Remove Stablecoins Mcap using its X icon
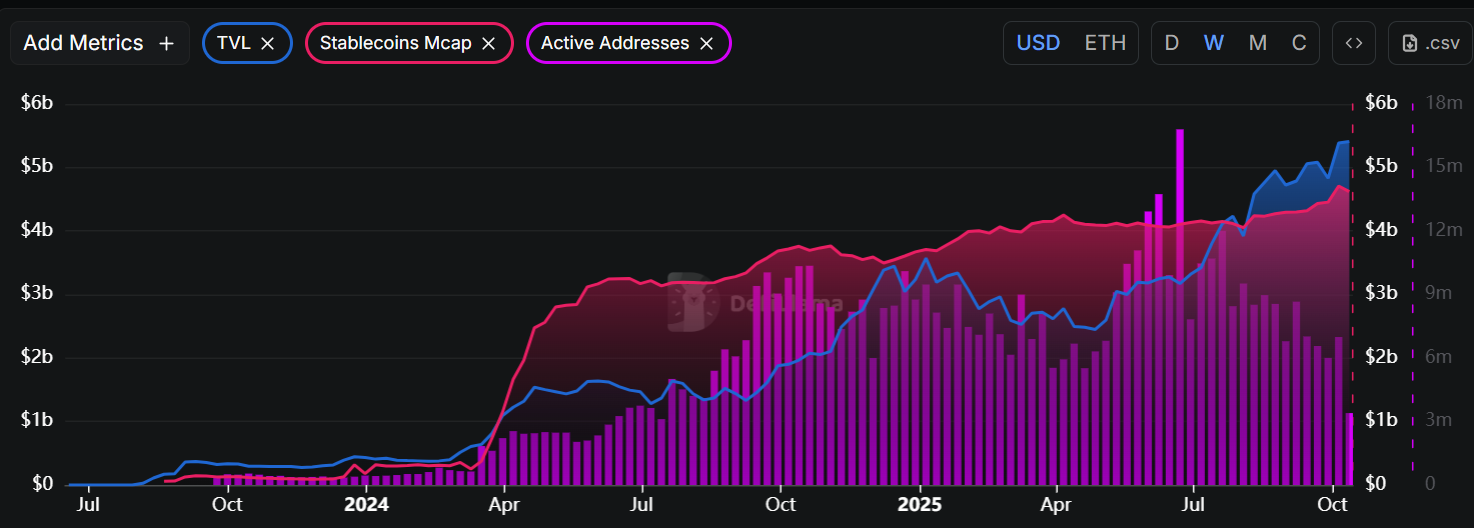1474x528 pixels. click(488, 43)
